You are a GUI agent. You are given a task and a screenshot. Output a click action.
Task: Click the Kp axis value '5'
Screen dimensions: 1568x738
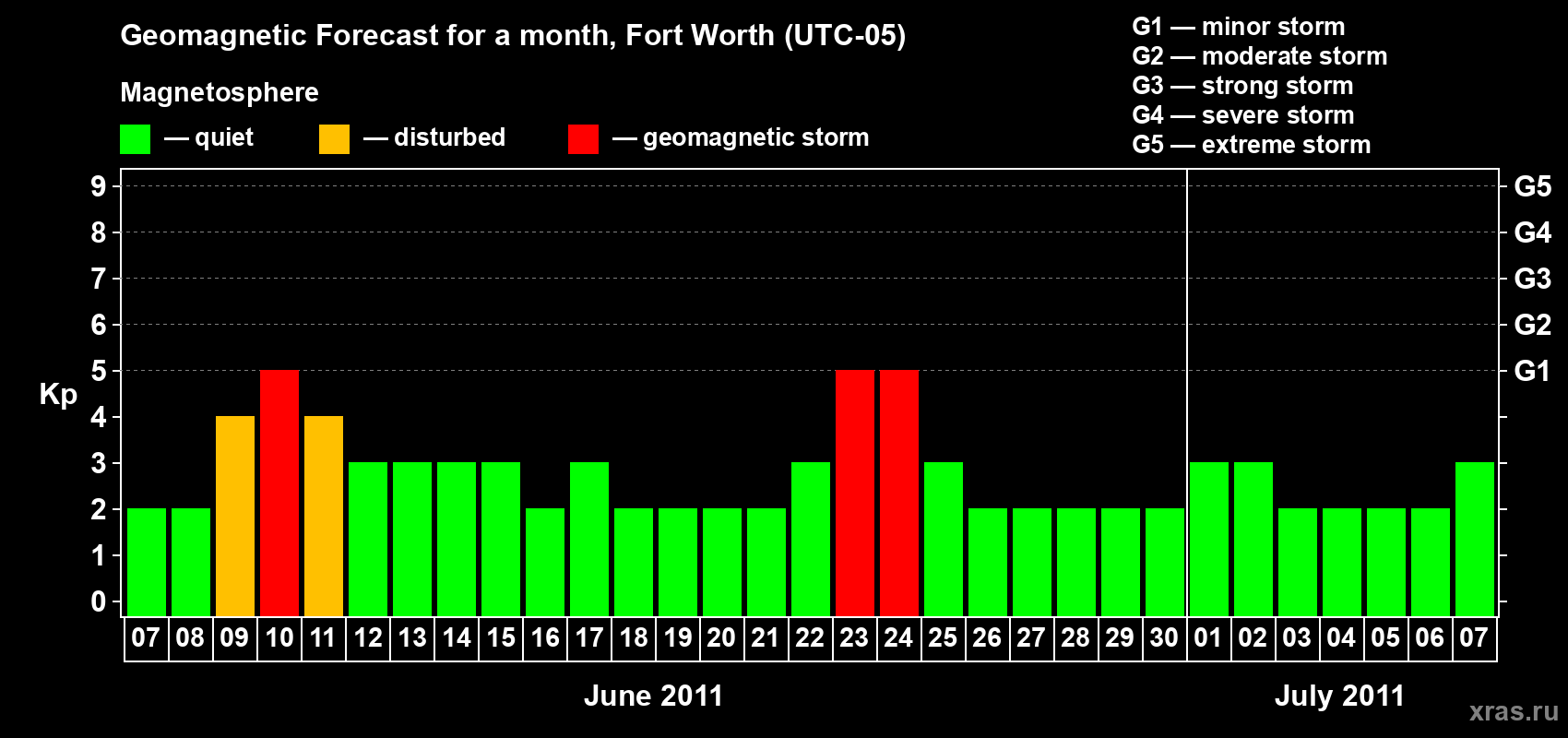(99, 371)
